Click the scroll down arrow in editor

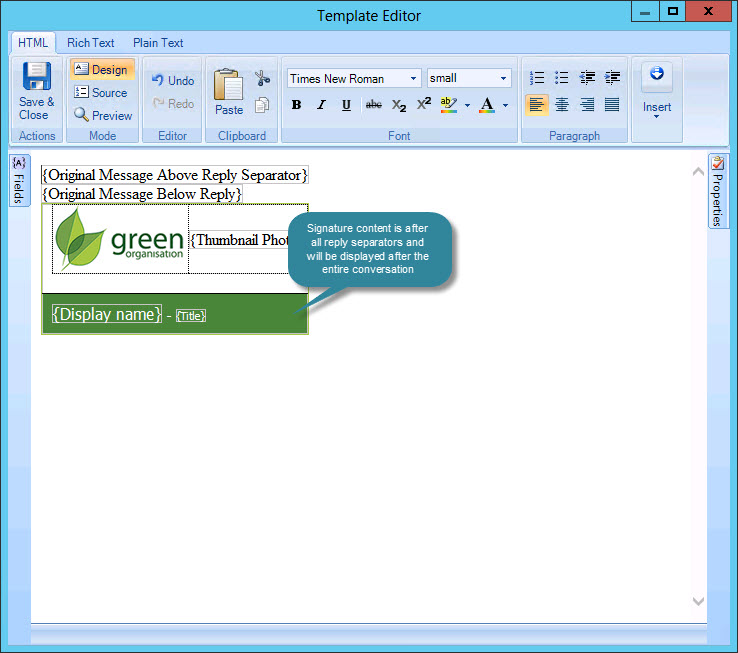coord(698,601)
